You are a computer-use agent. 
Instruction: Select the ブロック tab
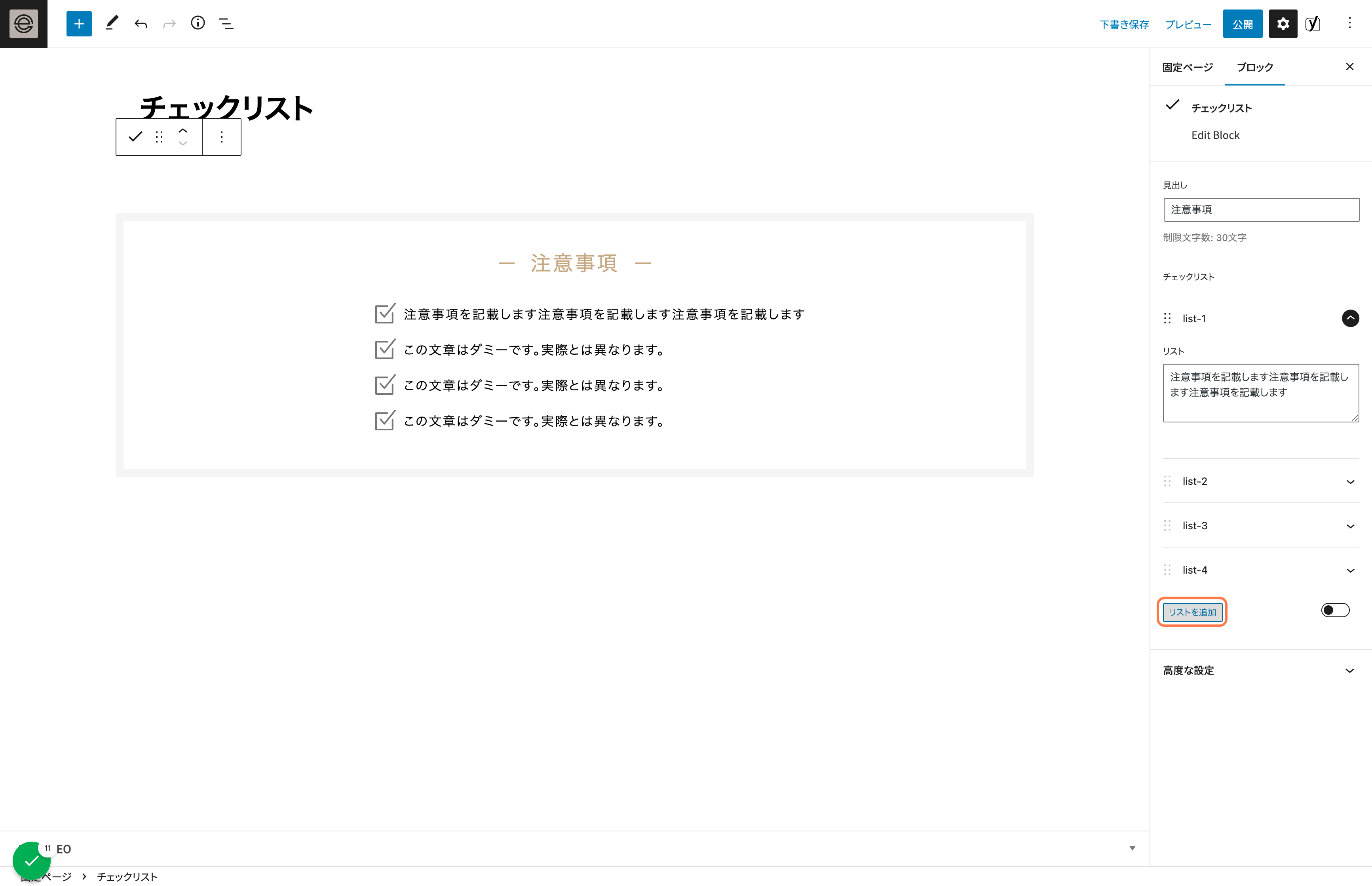pos(1255,67)
